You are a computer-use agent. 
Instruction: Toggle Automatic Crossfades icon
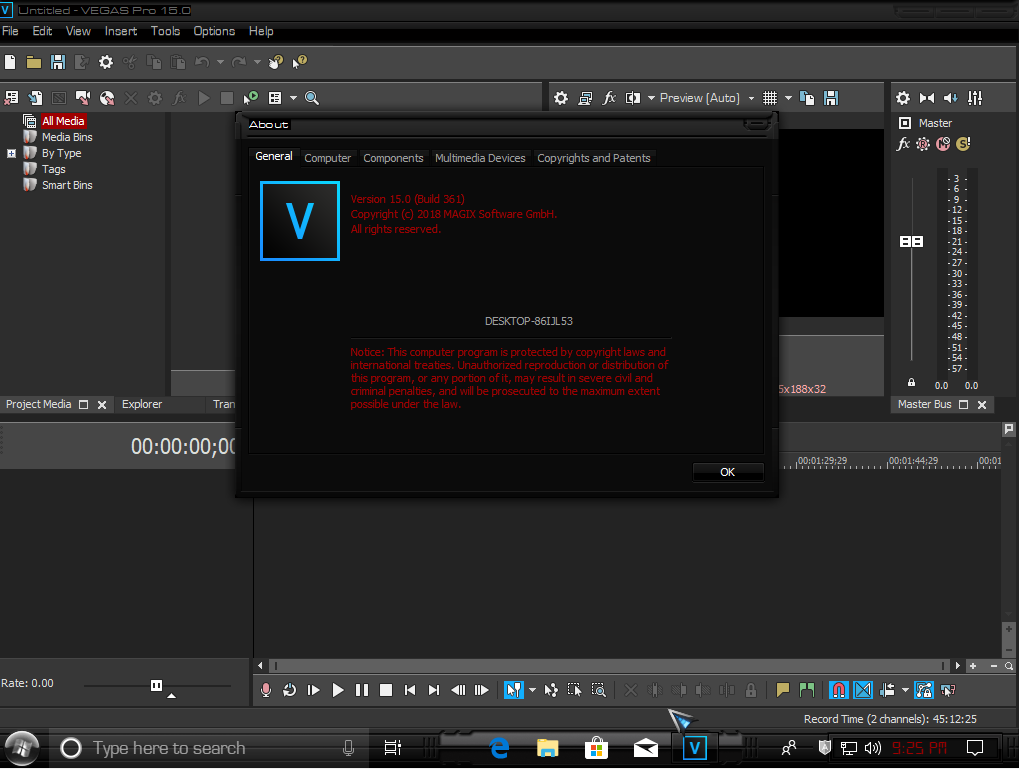pyautogui.click(x=863, y=690)
